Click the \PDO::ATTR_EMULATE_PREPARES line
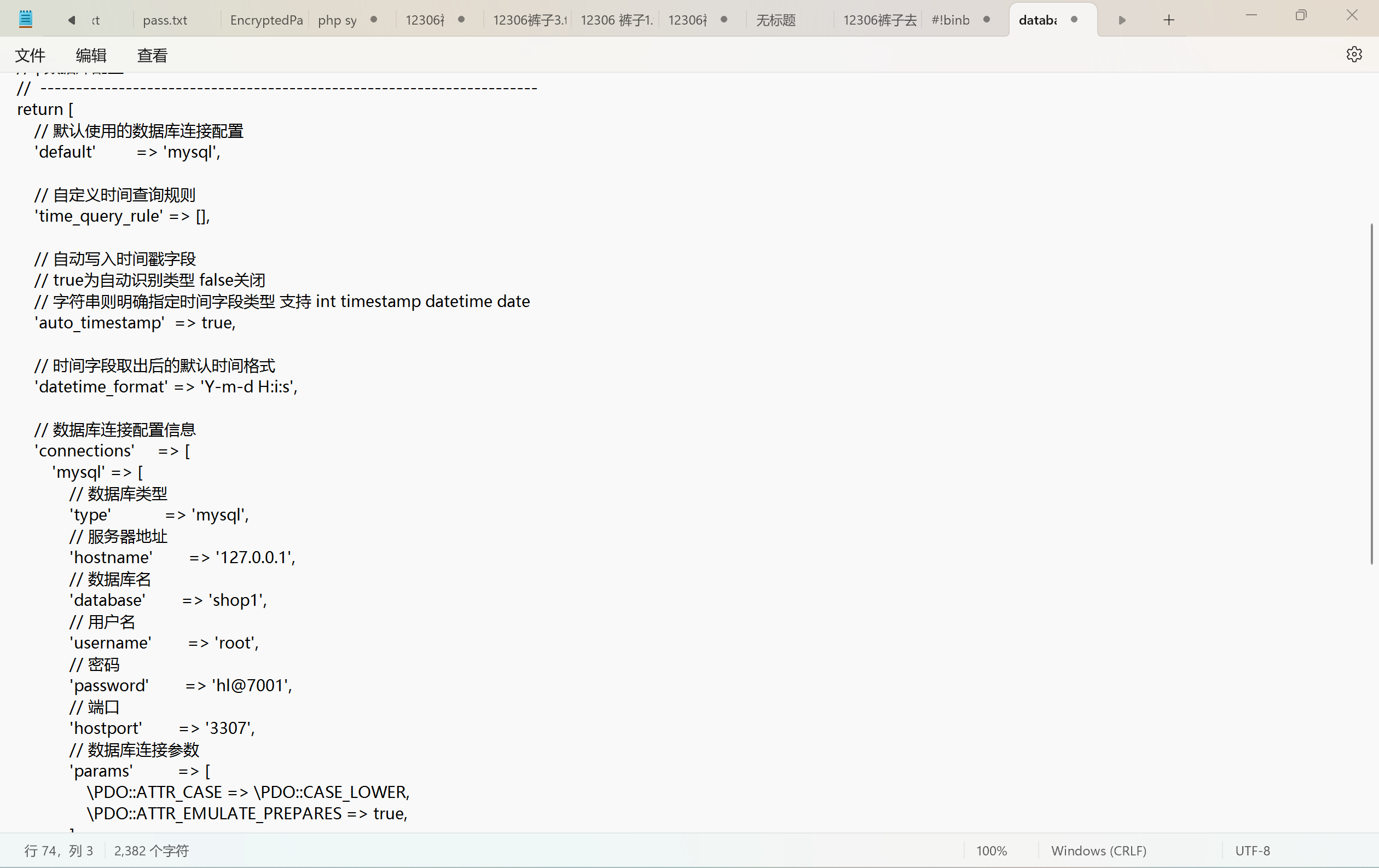This screenshot has width=1379, height=868. (247, 813)
